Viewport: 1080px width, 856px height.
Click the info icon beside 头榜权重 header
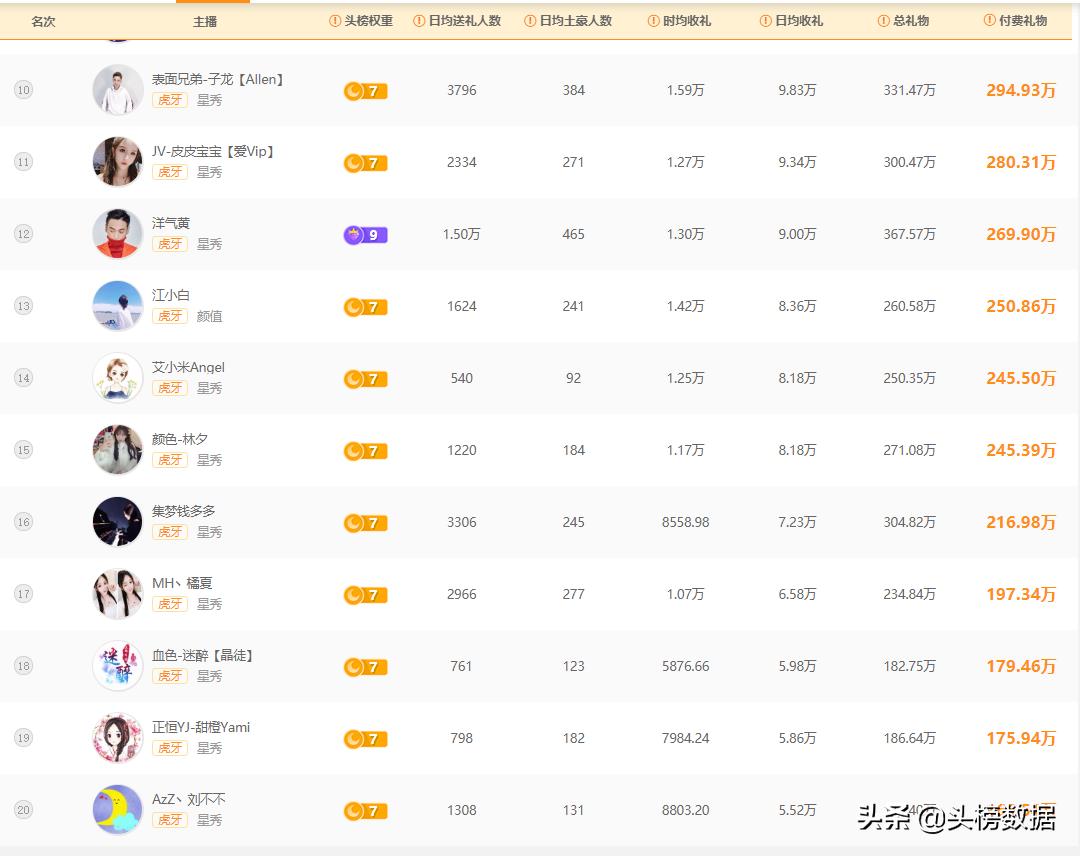(335, 21)
